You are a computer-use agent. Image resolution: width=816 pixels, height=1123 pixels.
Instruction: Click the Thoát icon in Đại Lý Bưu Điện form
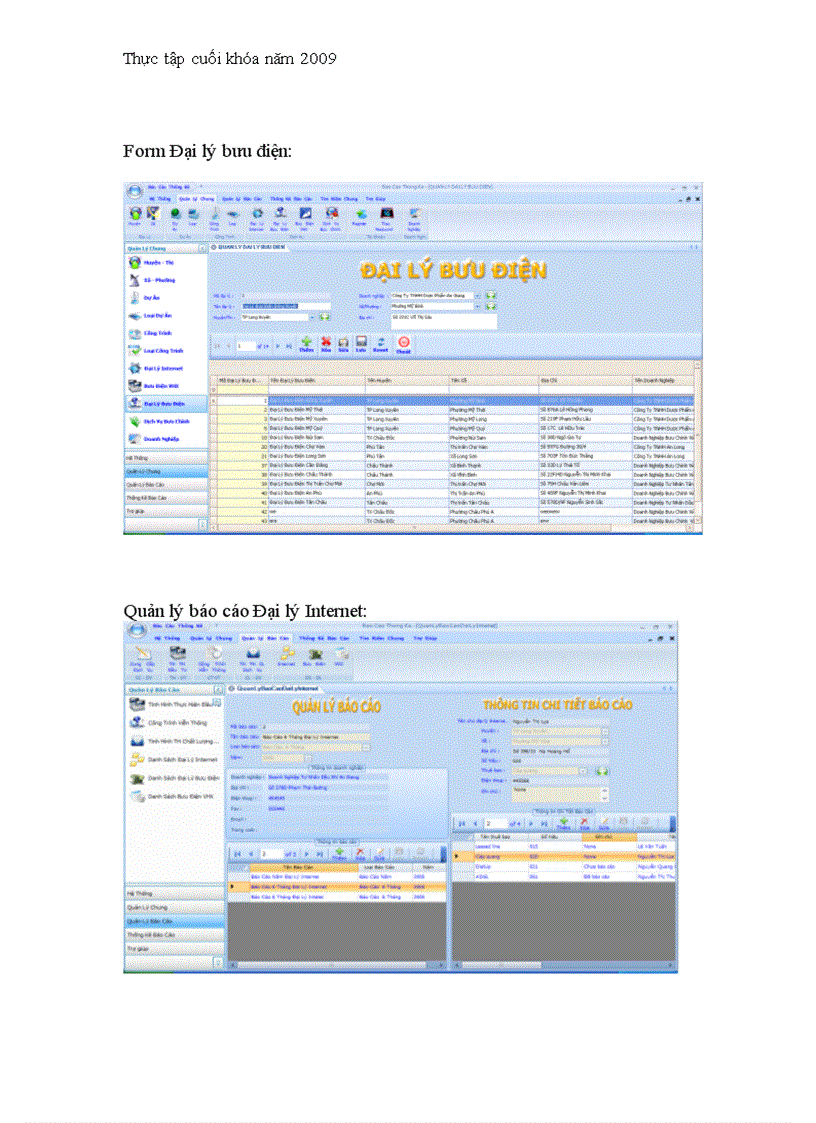403,343
